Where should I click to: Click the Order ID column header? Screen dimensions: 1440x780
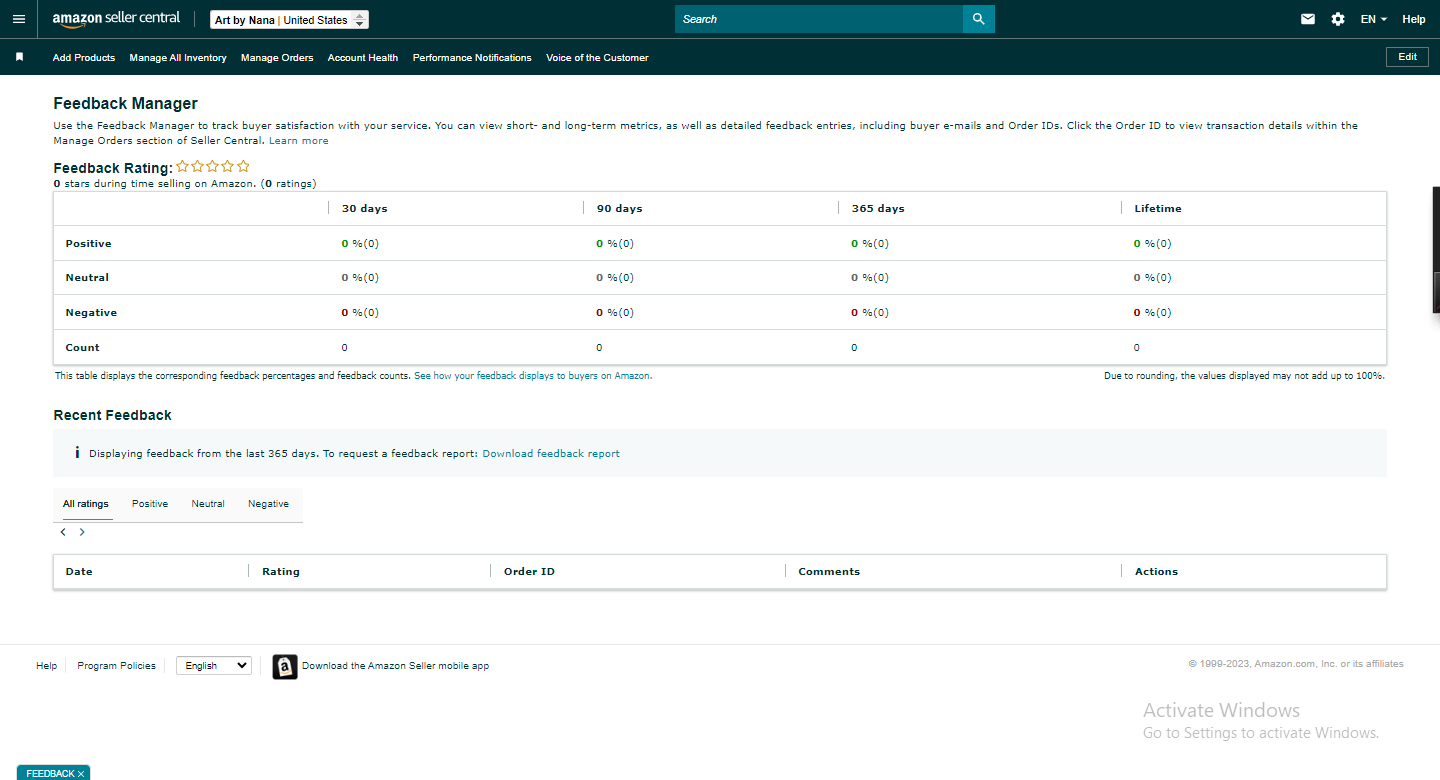point(529,572)
